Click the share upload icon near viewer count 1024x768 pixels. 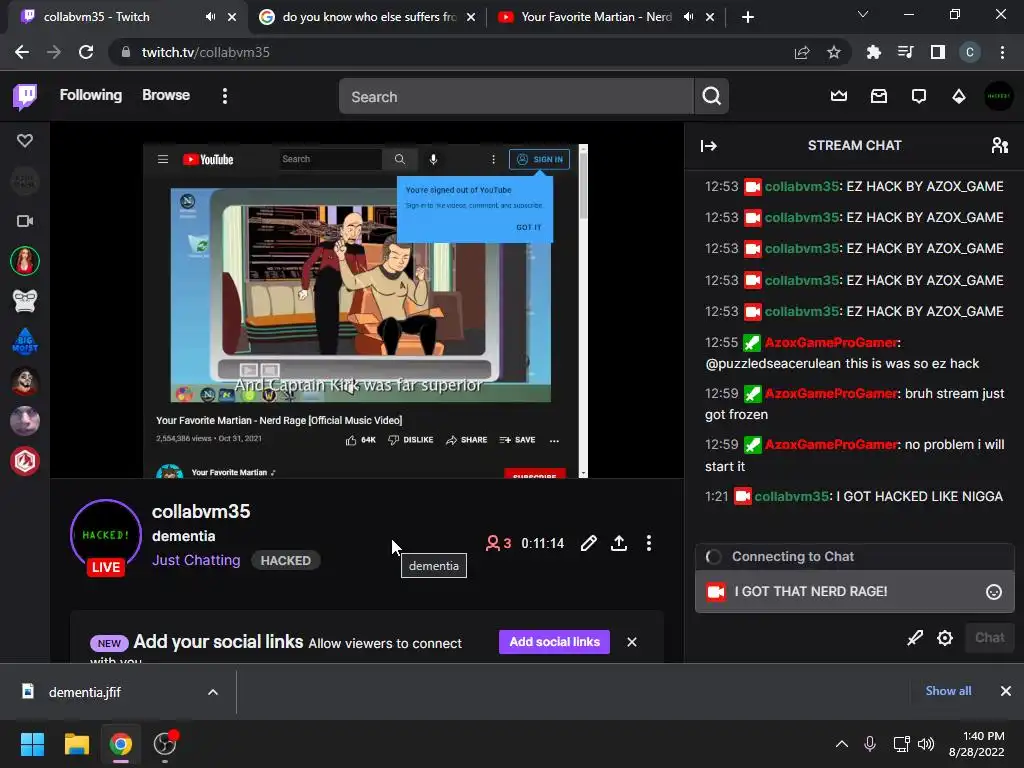click(x=618, y=543)
